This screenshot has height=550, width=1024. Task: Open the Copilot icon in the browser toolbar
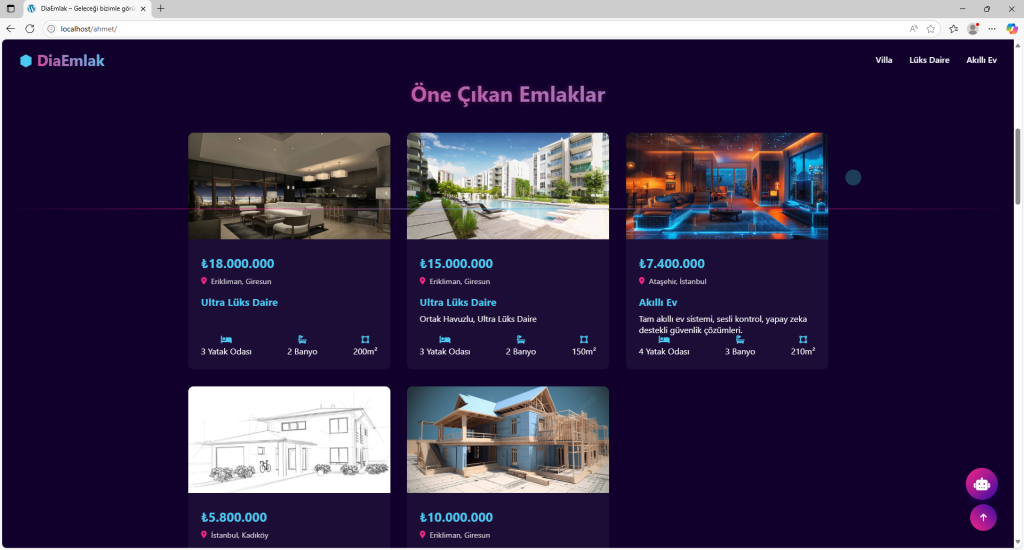click(x=1012, y=29)
